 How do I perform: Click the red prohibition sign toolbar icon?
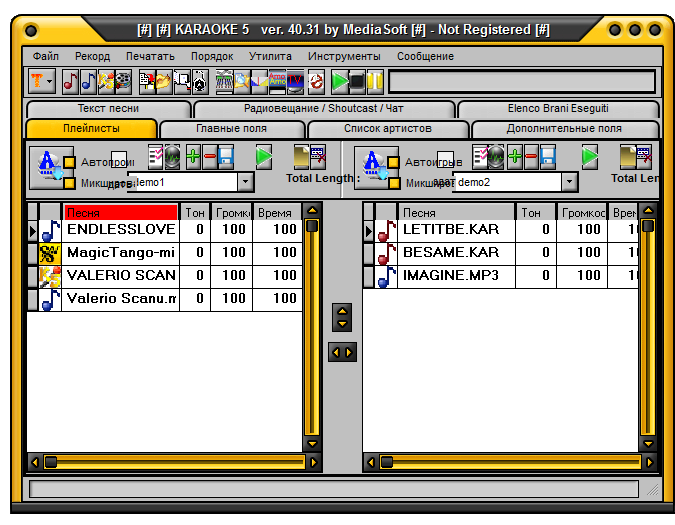(x=316, y=81)
